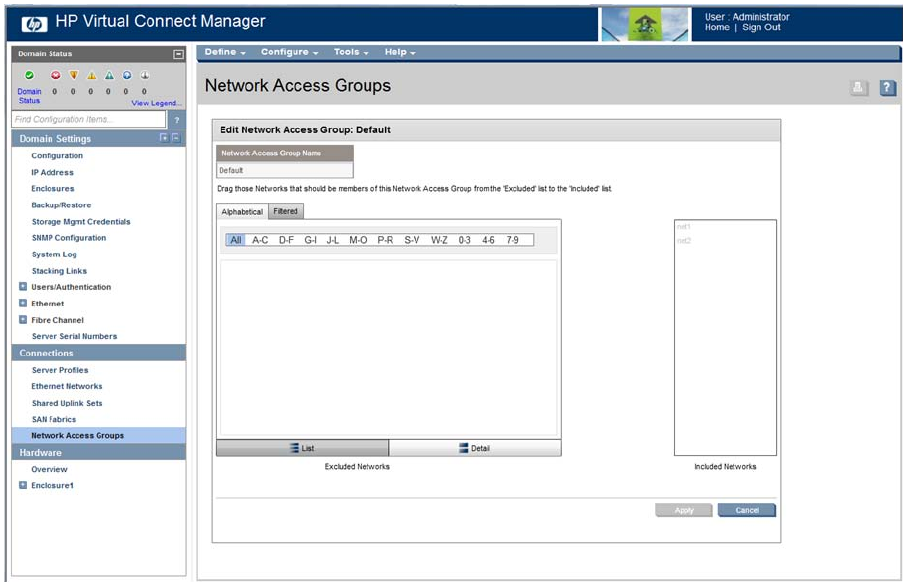This screenshot has height=585, width=906.
Task: Click the print icon
Action: [x=859, y=88]
